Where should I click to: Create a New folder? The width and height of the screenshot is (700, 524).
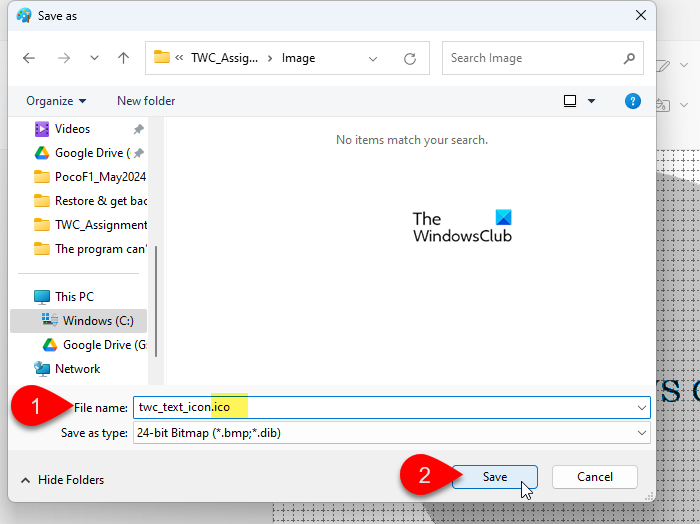(146, 101)
